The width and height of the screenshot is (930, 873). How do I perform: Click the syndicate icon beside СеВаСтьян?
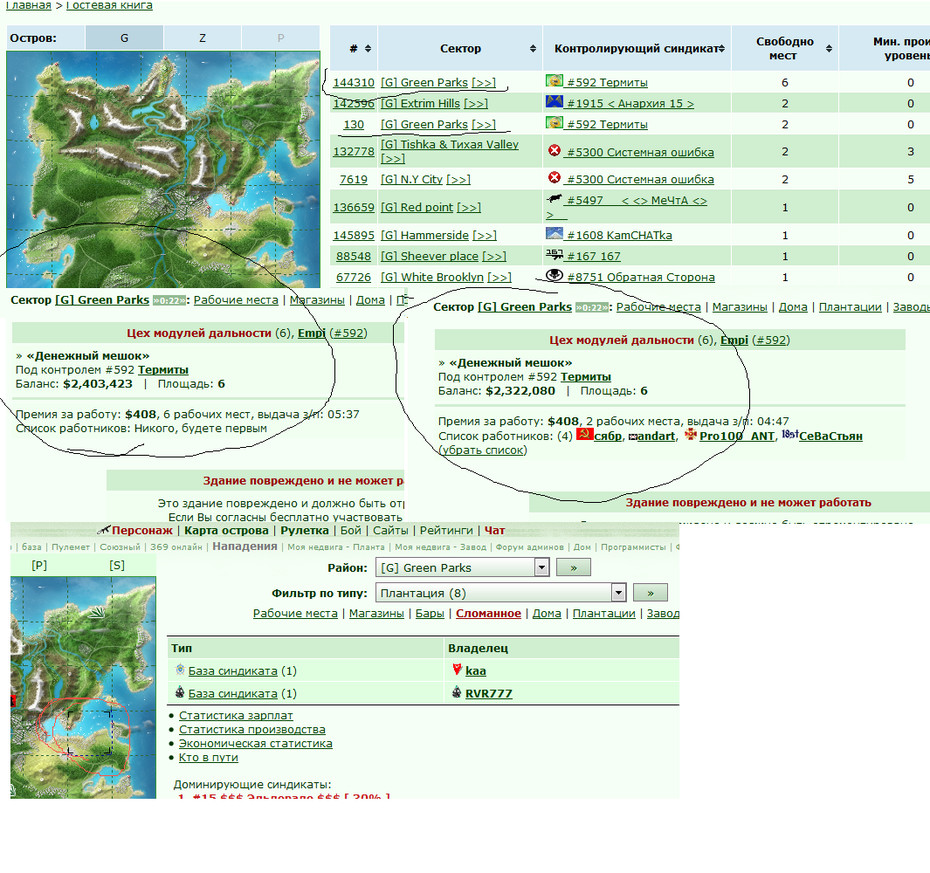tap(789, 434)
